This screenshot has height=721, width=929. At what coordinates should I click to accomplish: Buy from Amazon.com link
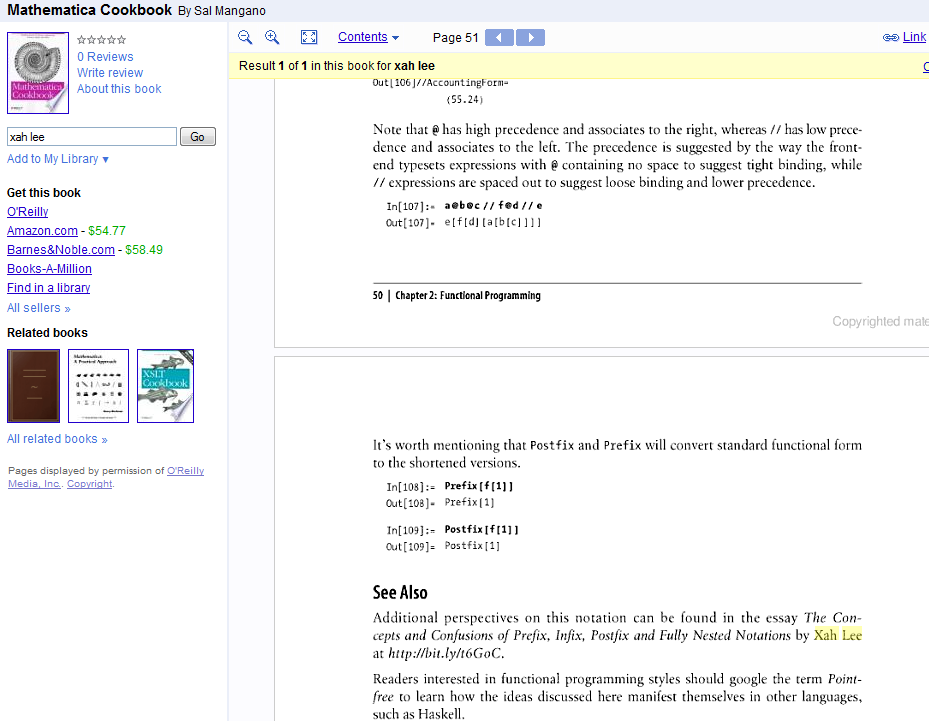coord(42,231)
